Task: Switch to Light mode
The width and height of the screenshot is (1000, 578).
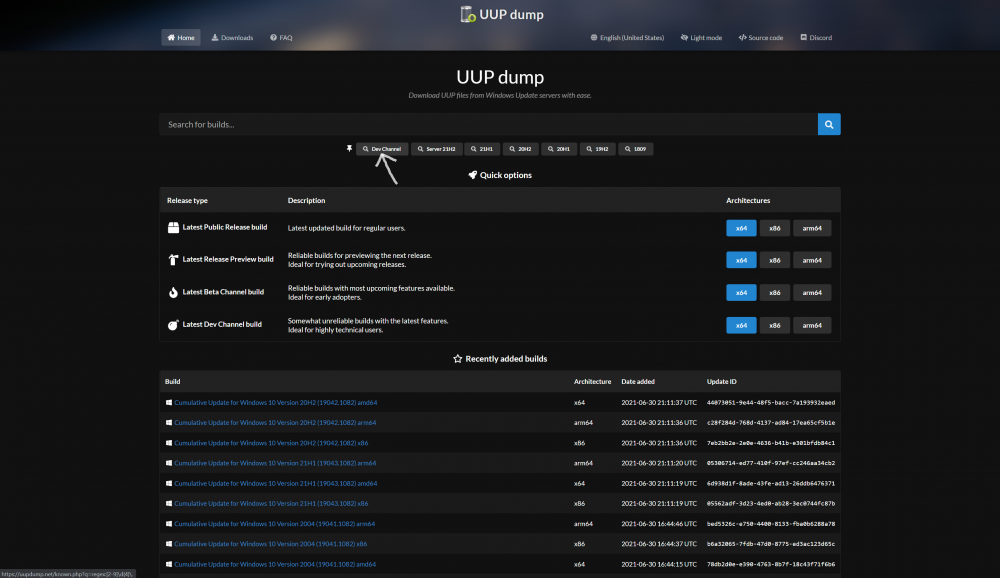Action: coord(701,38)
